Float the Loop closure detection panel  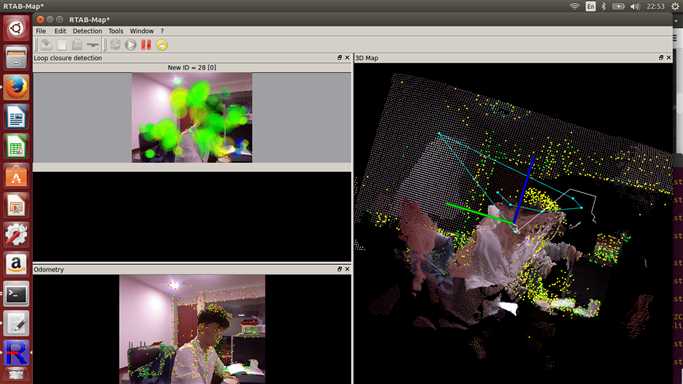[339, 57]
